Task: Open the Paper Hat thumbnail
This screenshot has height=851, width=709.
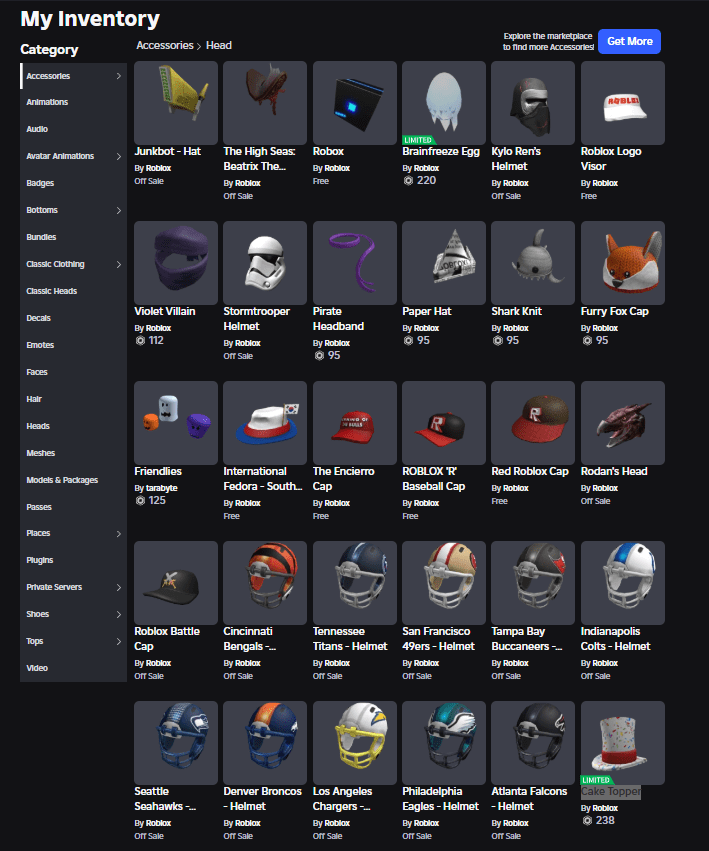Action: pyautogui.click(x=444, y=263)
